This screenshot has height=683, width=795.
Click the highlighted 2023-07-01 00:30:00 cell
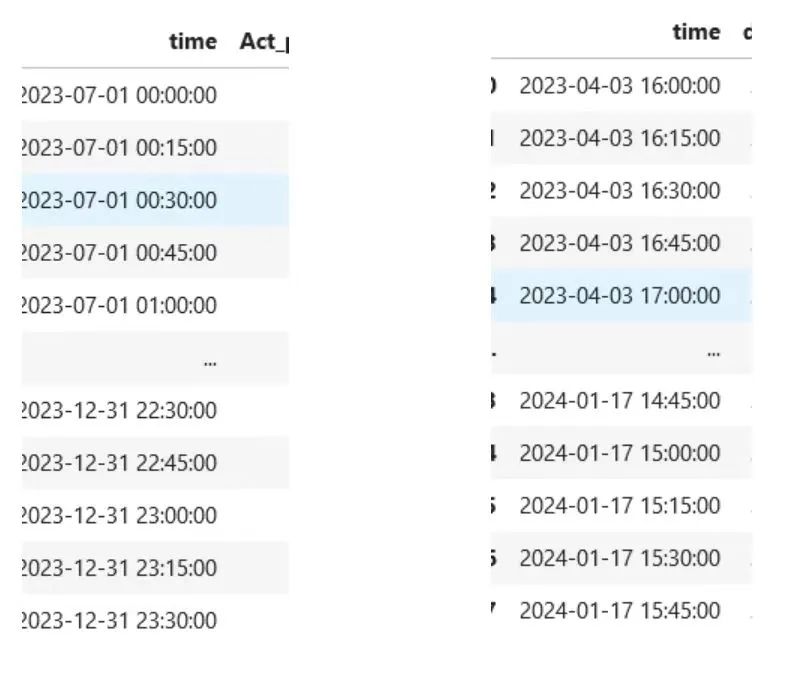pyautogui.click(x=120, y=200)
